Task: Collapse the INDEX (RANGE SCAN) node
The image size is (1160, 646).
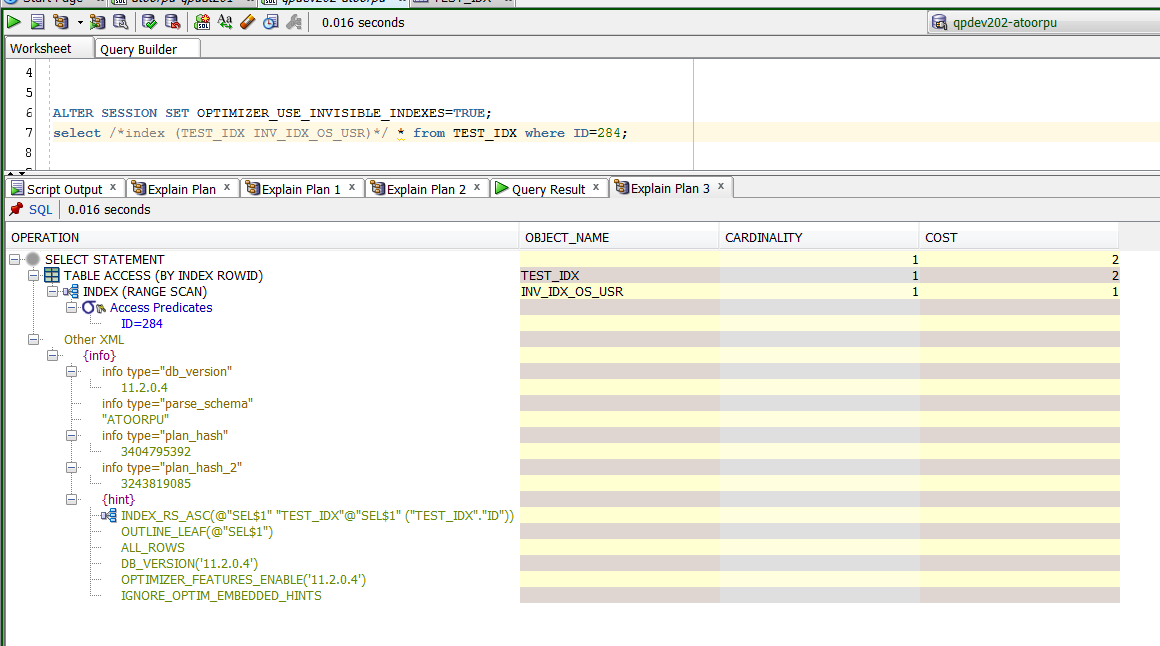Action: 53,292
